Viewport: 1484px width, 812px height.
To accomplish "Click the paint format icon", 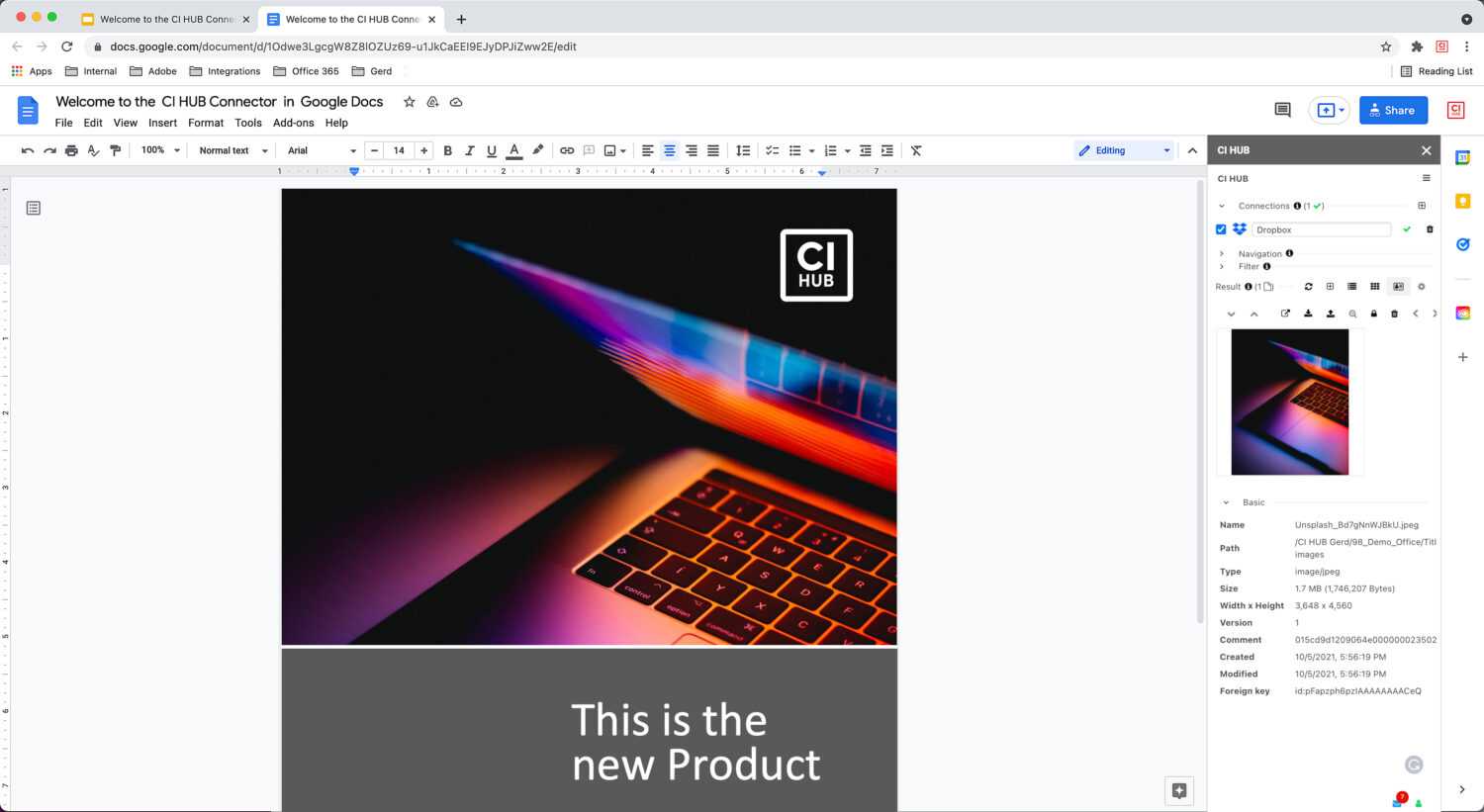I will point(115,150).
